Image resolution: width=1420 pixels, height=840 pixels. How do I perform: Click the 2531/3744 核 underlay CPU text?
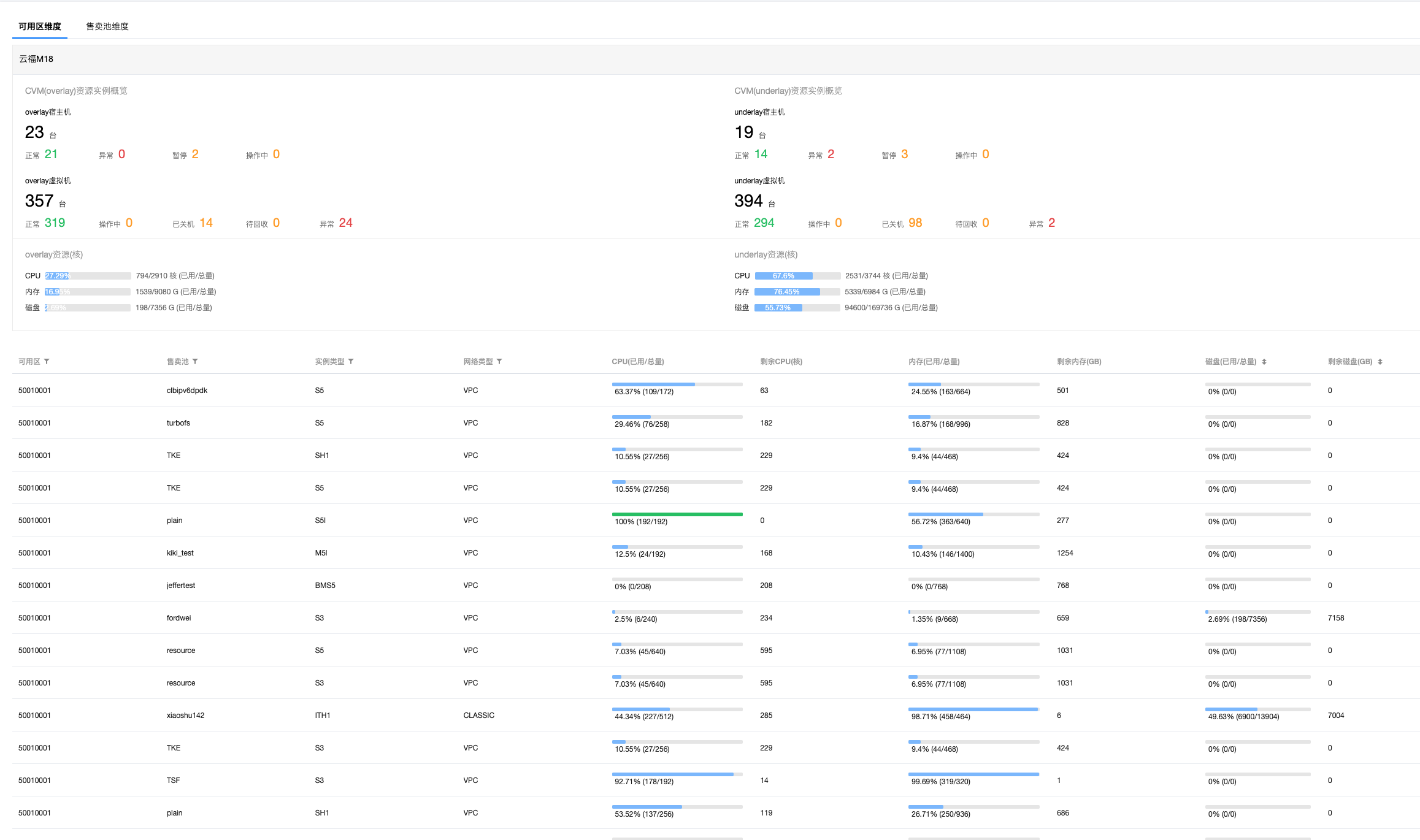(886, 276)
